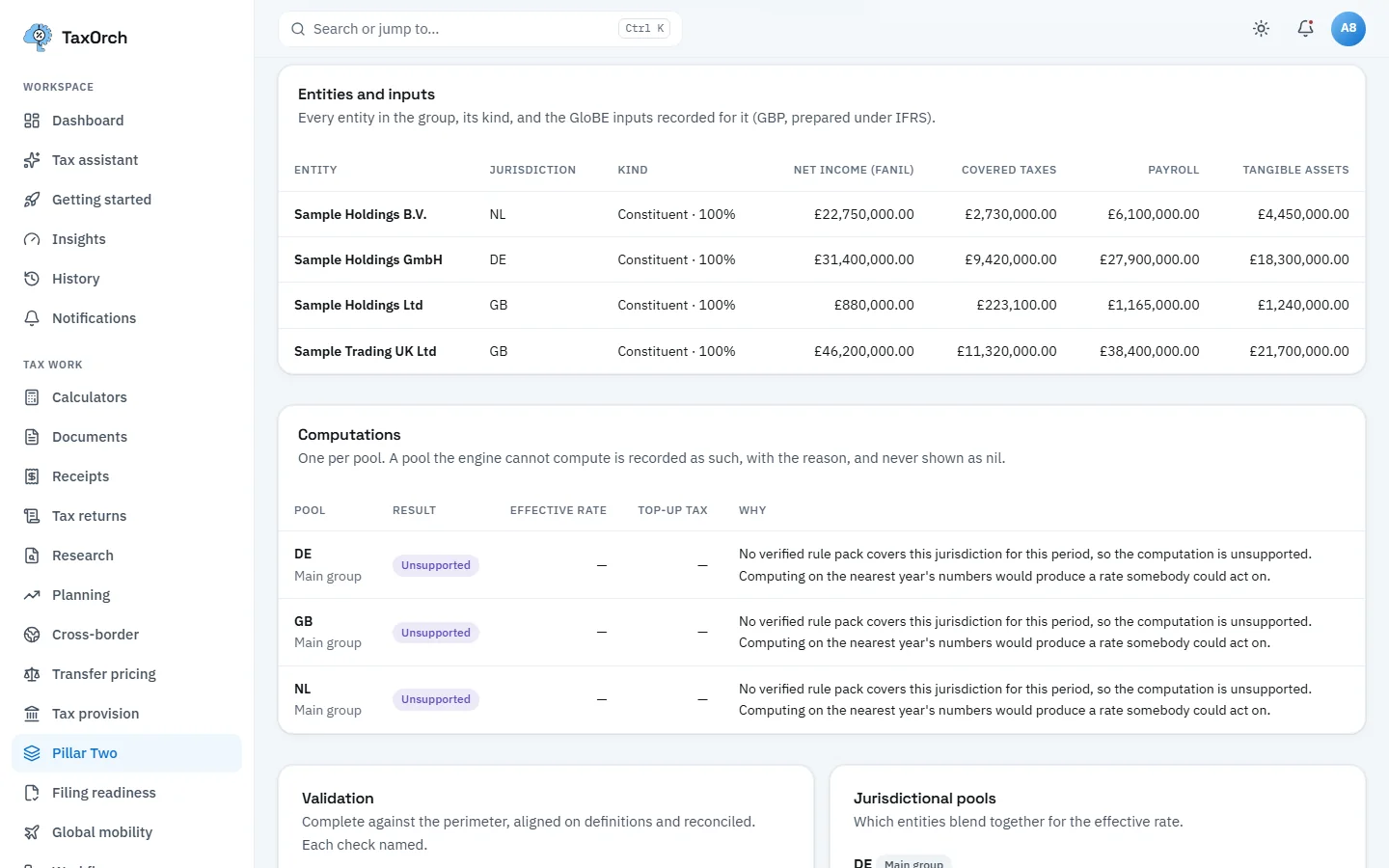The height and width of the screenshot is (868, 1389).
Task: Select the Transfer pricing scales icon
Action: (x=32, y=674)
